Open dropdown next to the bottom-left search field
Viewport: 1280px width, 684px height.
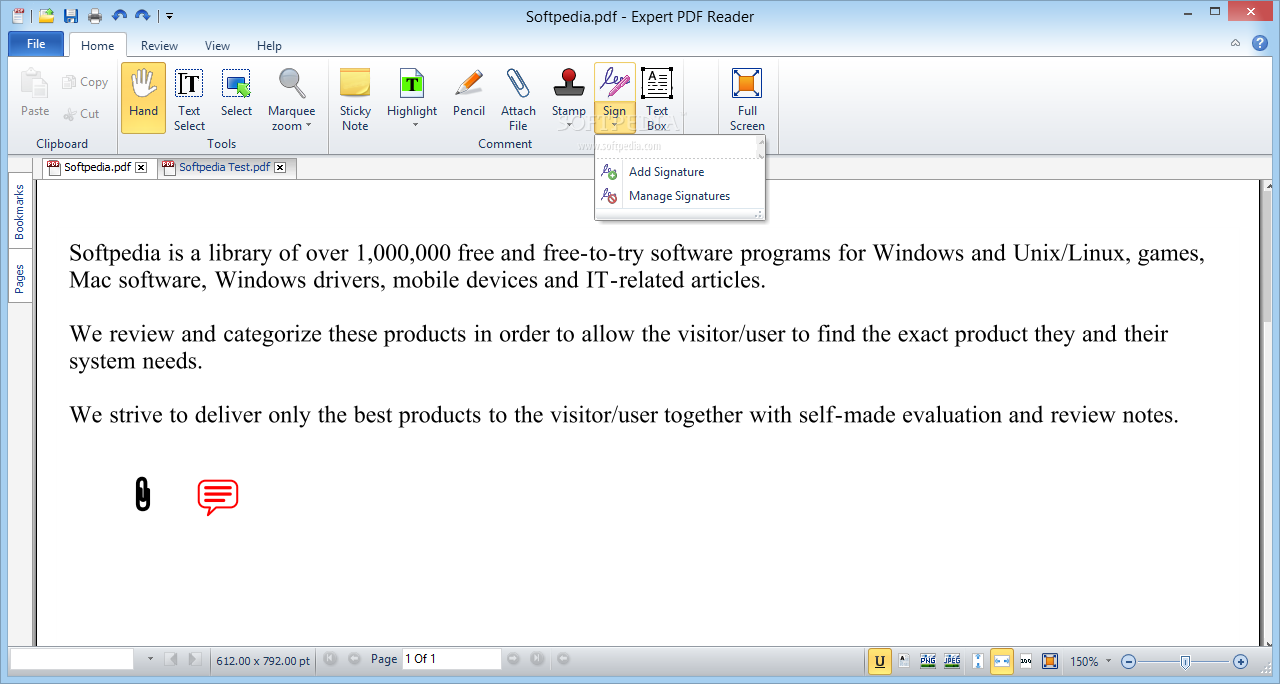click(x=150, y=659)
